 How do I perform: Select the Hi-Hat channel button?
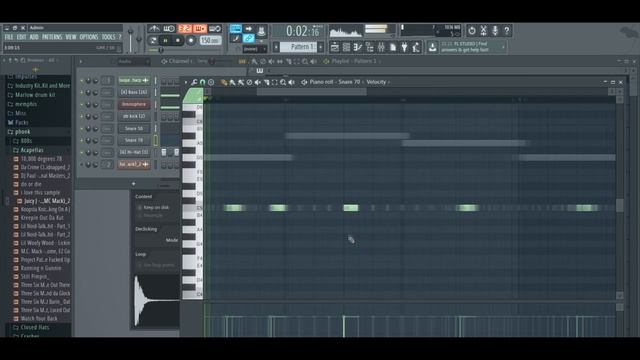tap(134, 152)
